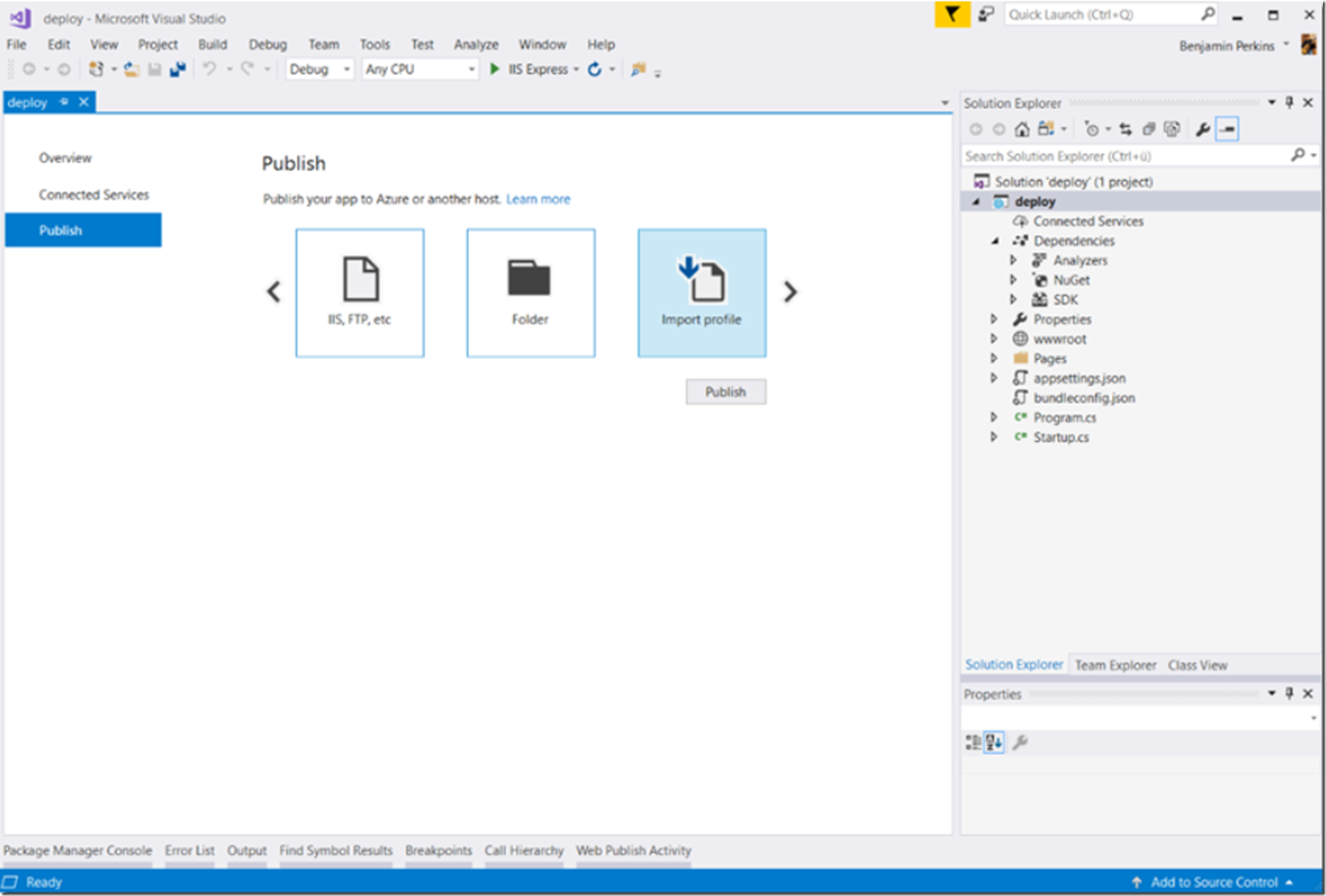This screenshot has height=896, width=1326.
Task: Open the Debug configuration dropdown
Action: pyautogui.click(x=319, y=69)
